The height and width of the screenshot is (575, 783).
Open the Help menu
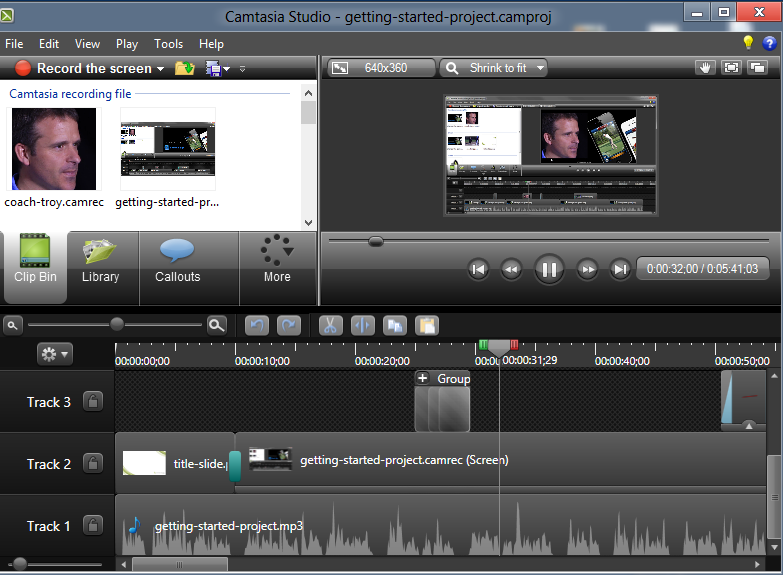211,44
